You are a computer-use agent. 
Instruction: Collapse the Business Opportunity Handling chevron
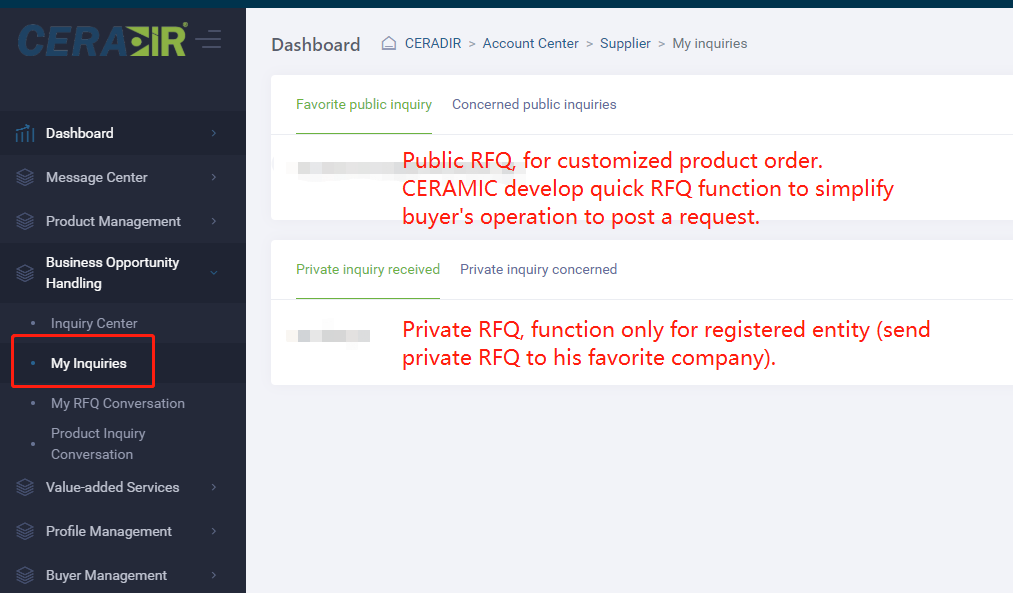coord(214,273)
